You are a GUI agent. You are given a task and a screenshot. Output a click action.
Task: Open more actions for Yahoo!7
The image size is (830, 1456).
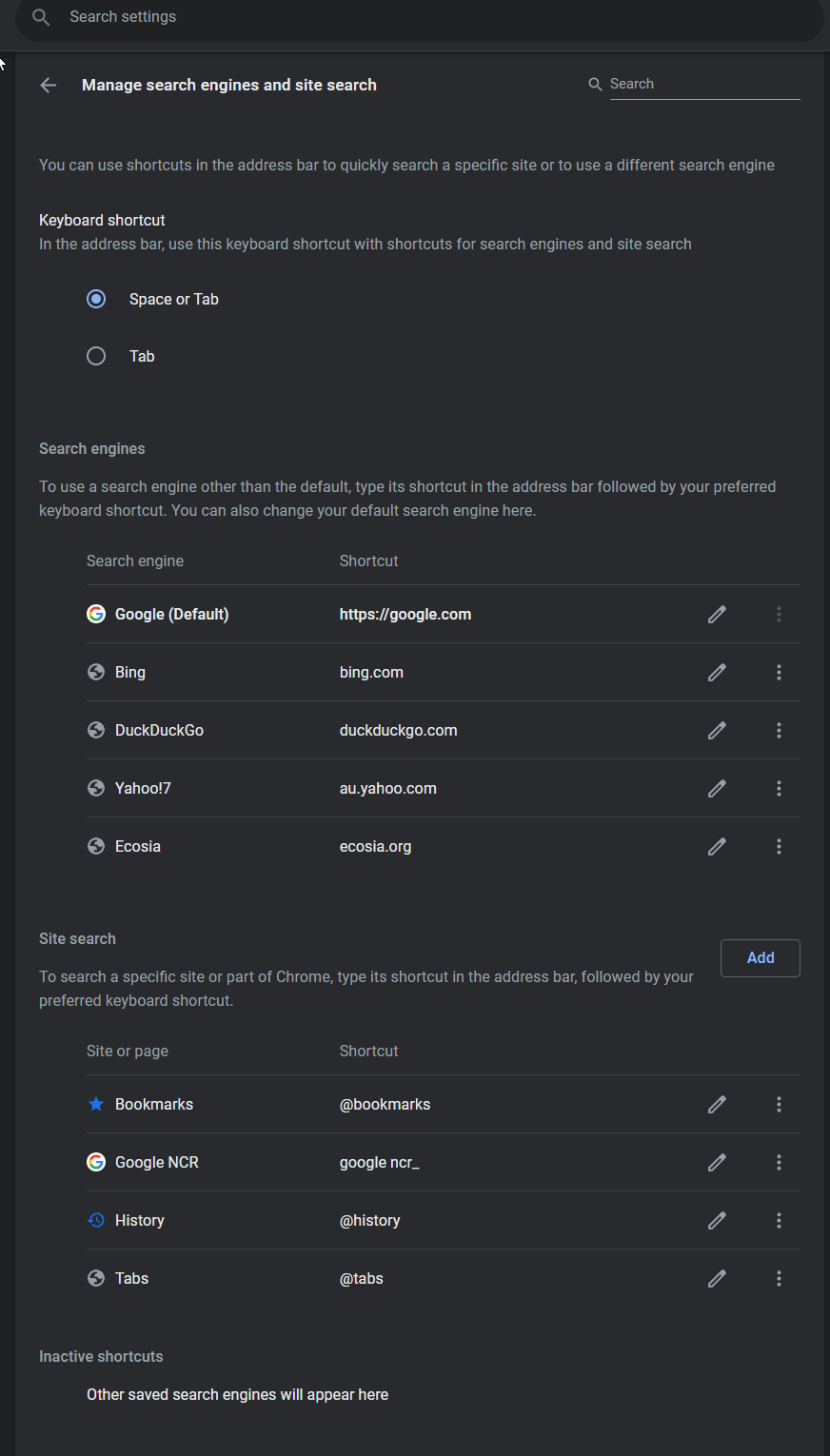(779, 789)
